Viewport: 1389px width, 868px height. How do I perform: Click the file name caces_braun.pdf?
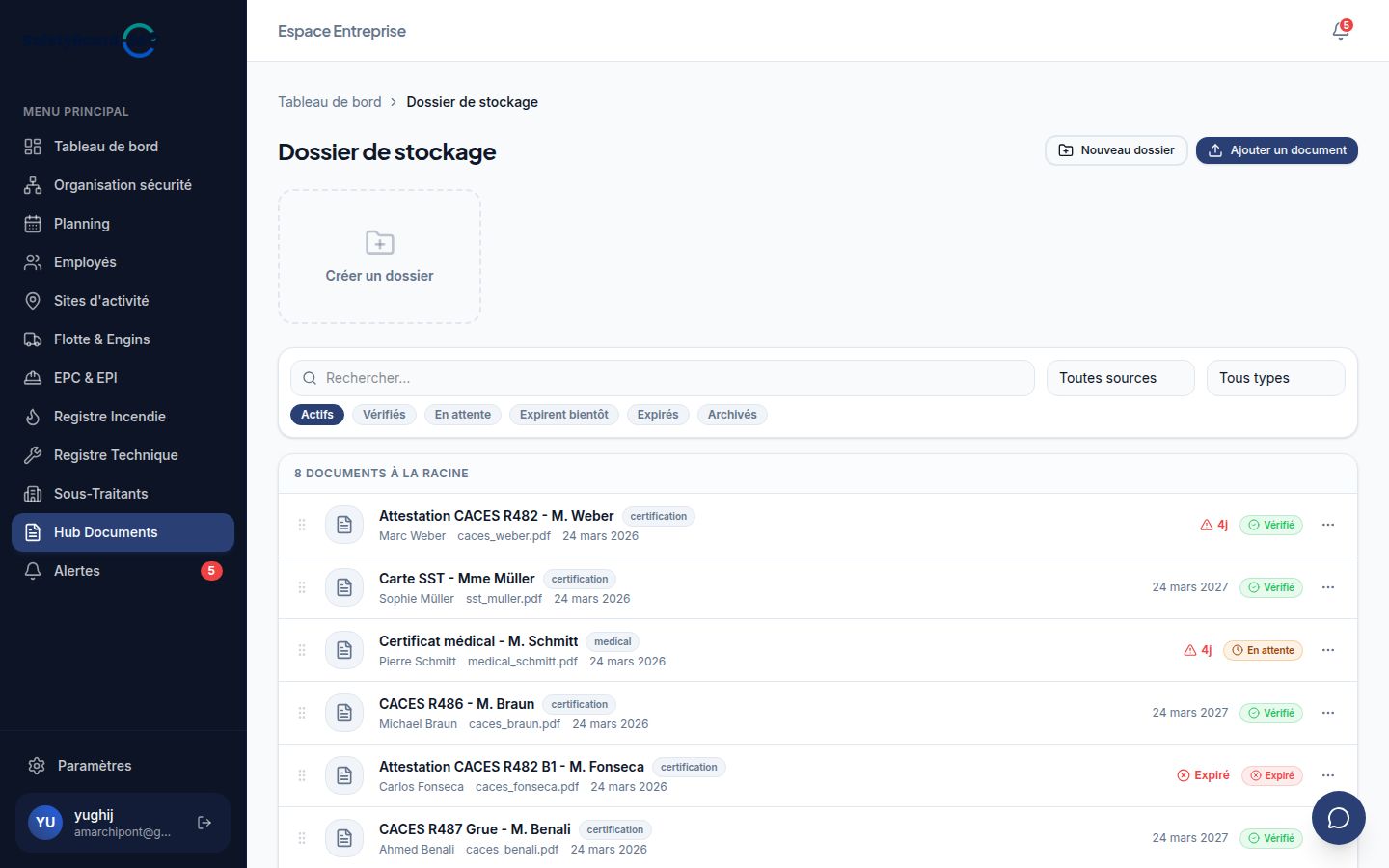[x=514, y=724]
